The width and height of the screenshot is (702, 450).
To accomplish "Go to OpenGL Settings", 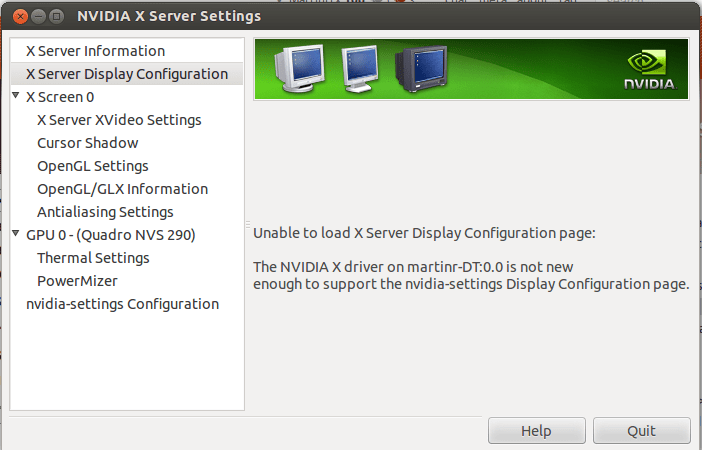I will click(92, 166).
